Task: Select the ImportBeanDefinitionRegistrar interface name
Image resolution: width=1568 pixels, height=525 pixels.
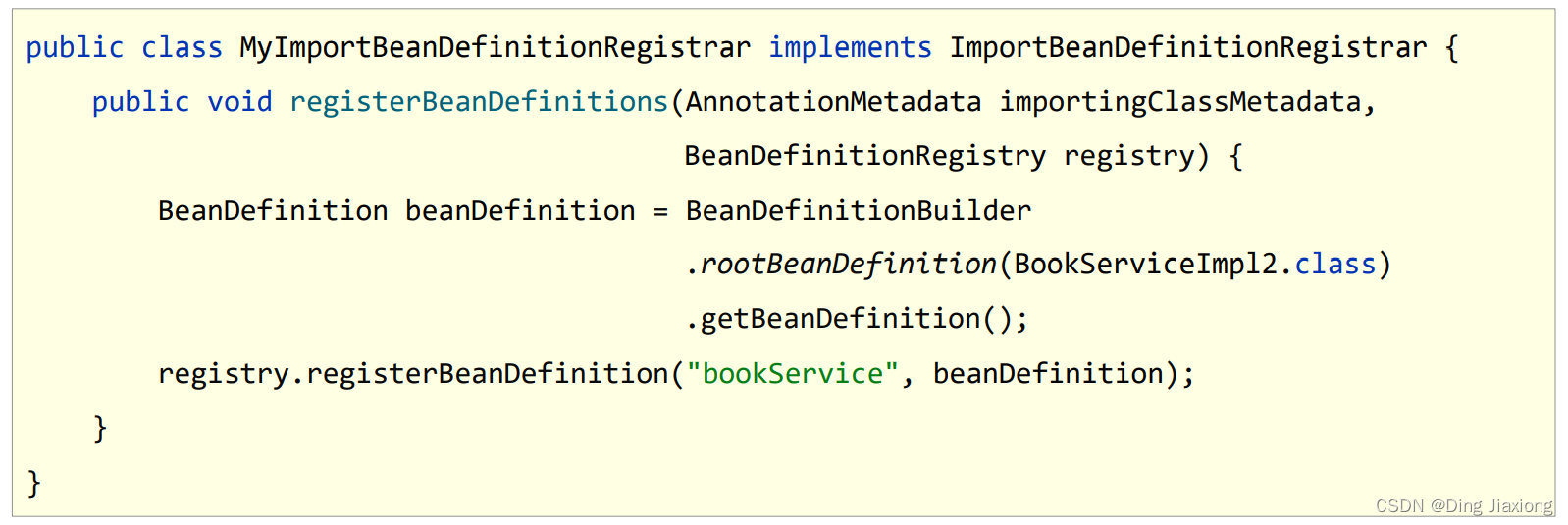Action: [1188, 47]
